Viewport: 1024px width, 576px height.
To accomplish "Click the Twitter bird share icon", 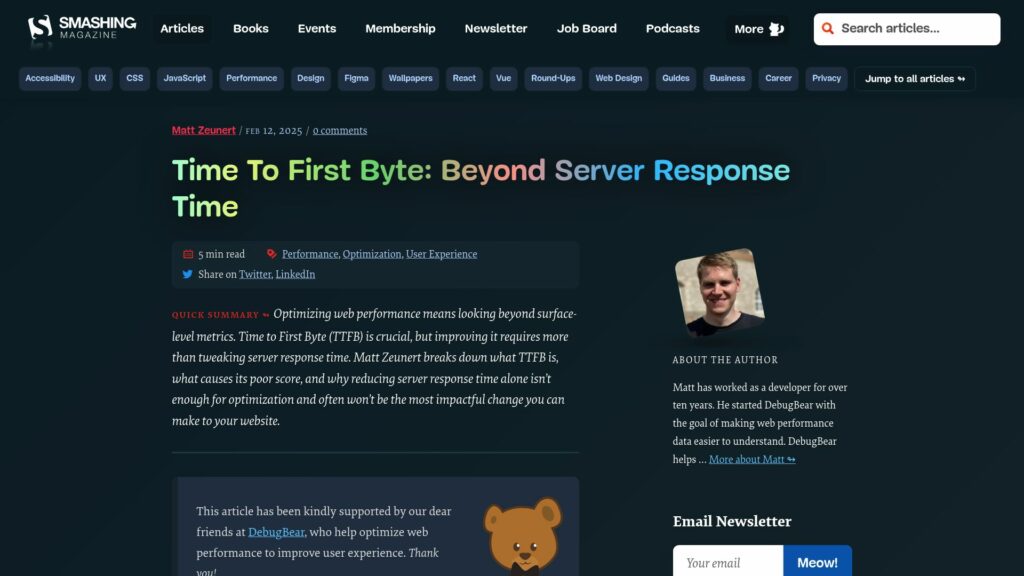I will 187,274.
